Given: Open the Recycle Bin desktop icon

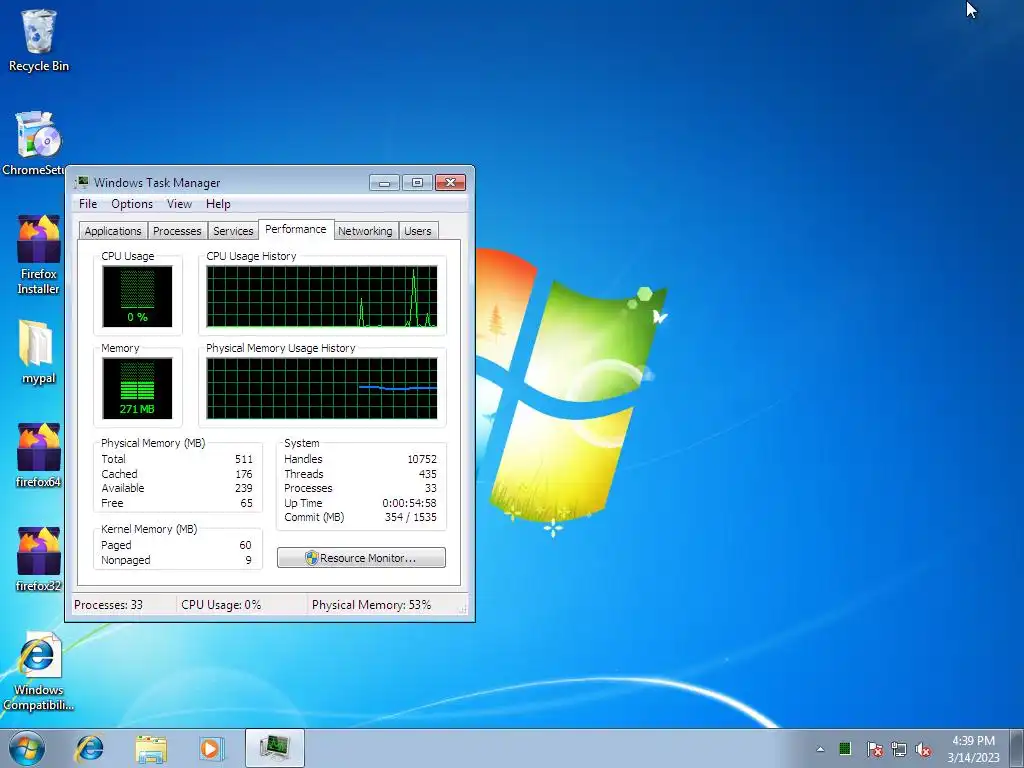Looking at the screenshot, I should pos(39,40).
